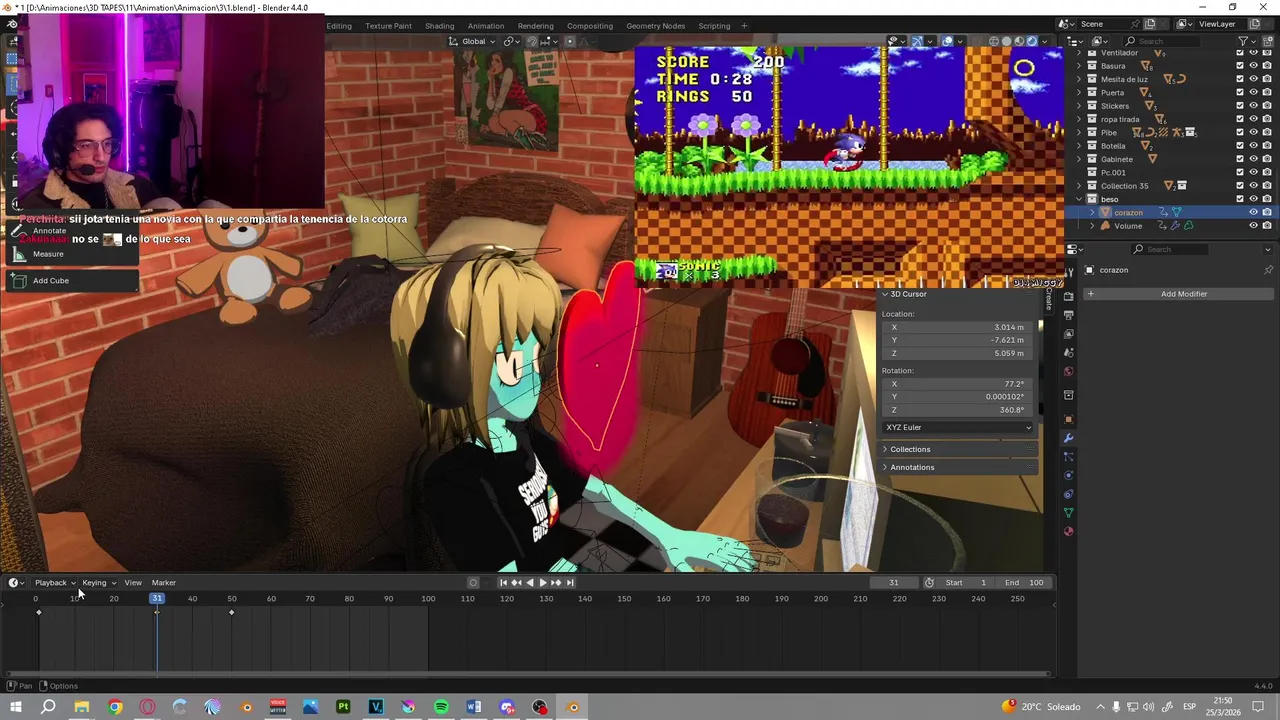Open the outliner filter dropdown
Image resolution: width=1280 pixels, height=720 pixels.
(1246, 41)
